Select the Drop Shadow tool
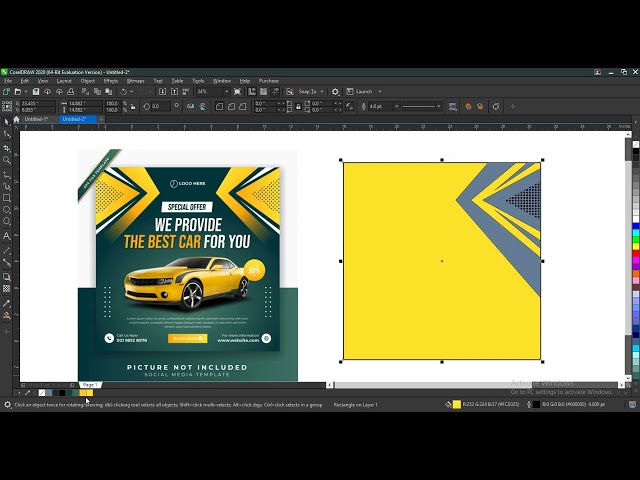Image resolution: width=640 pixels, height=480 pixels. [x=7, y=277]
